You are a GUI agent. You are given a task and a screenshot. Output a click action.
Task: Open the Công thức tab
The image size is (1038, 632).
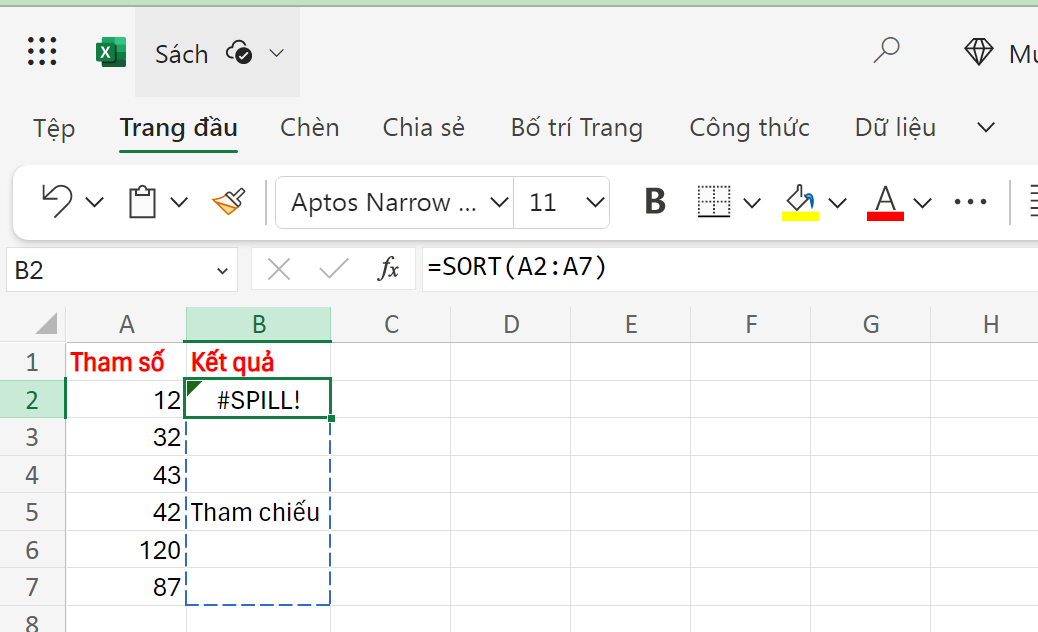749,128
